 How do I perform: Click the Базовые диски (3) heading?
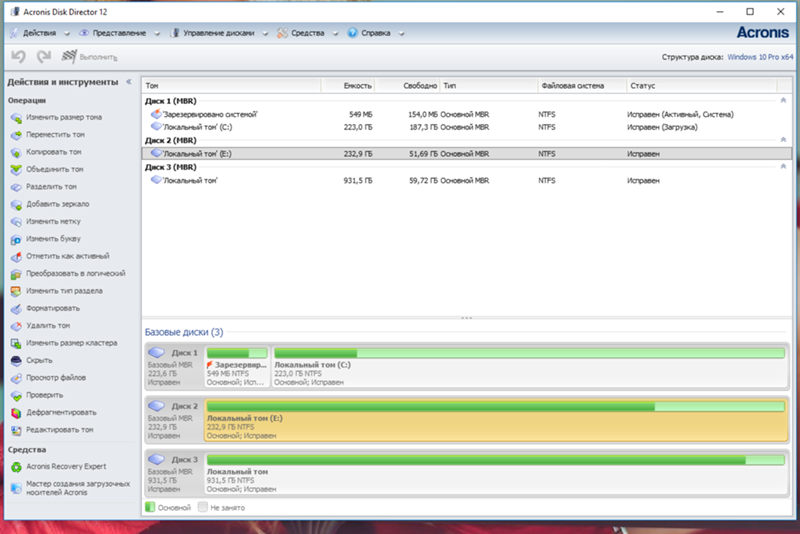click(x=184, y=332)
